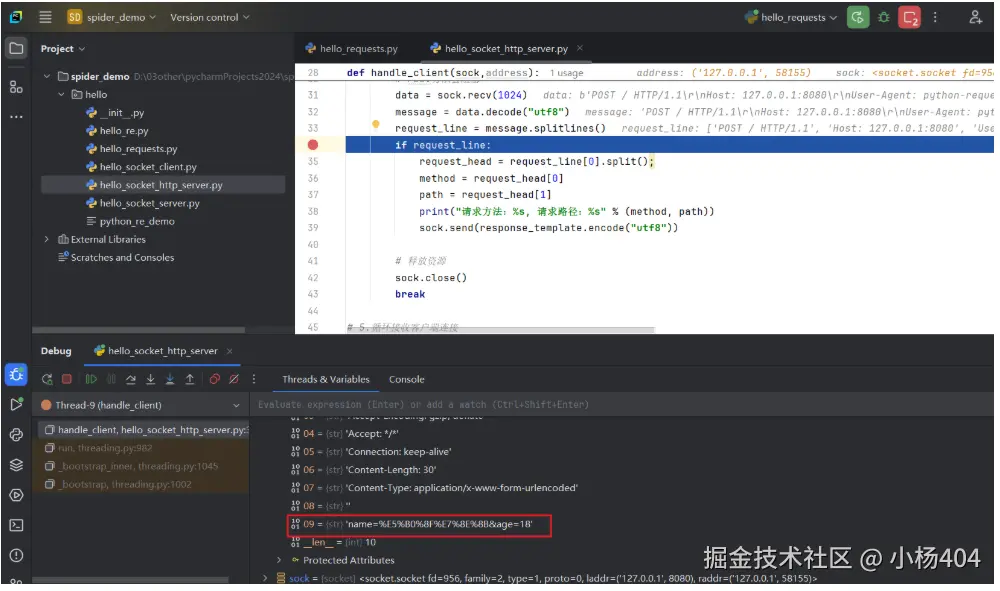This screenshot has height=591, width=1000.
Task: Open the Version control dropdown
Action: (210, 17)
